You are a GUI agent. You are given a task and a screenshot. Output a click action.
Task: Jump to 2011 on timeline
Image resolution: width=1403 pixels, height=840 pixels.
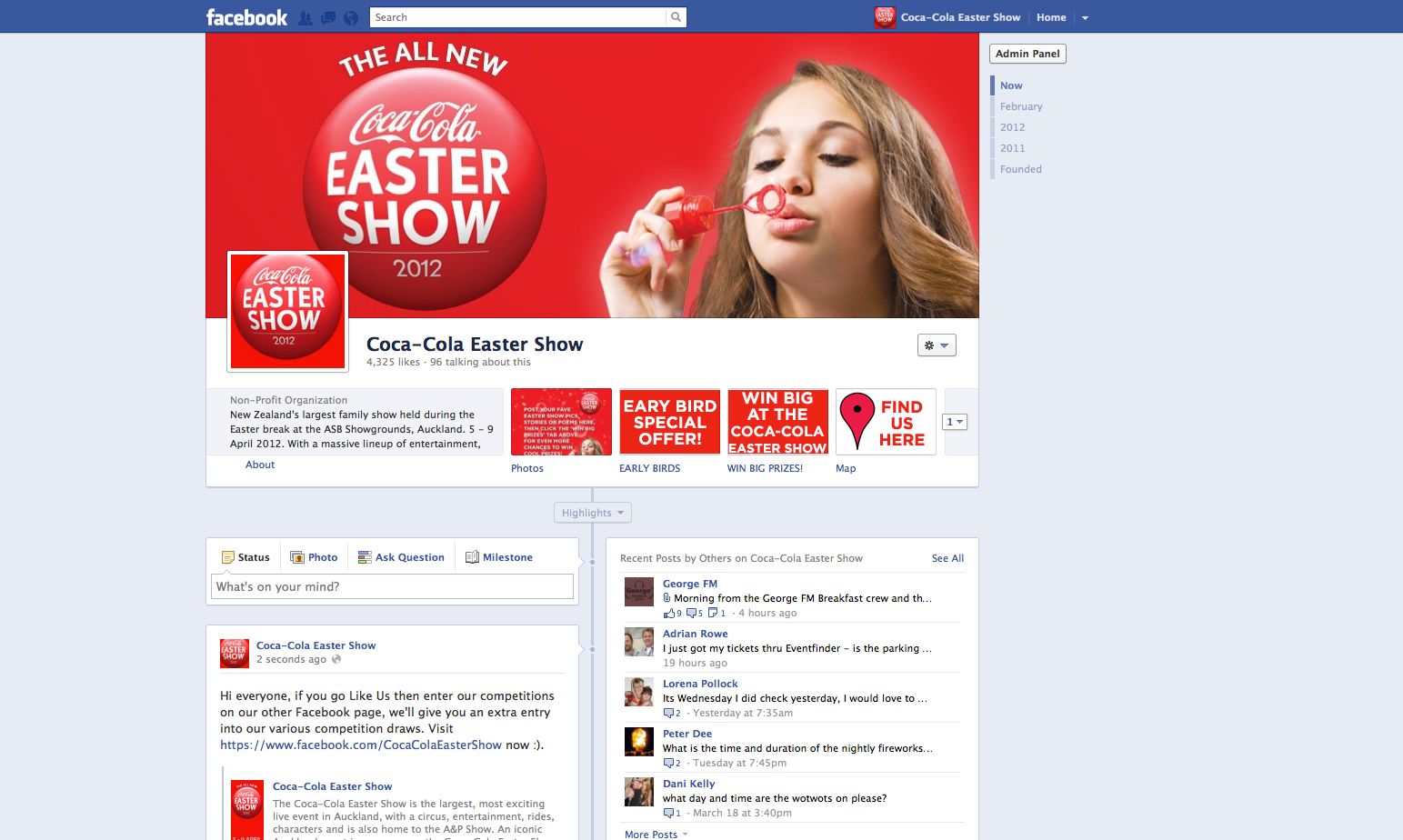click(1012, 148)
